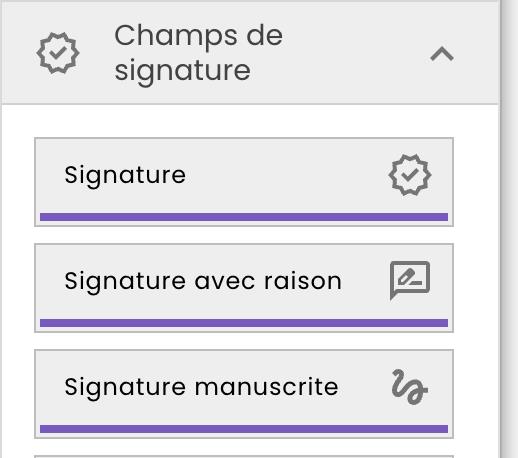Click the Signature avec raison comment-pen icon
Screen dimensions: 518x458
pos(410,280)
